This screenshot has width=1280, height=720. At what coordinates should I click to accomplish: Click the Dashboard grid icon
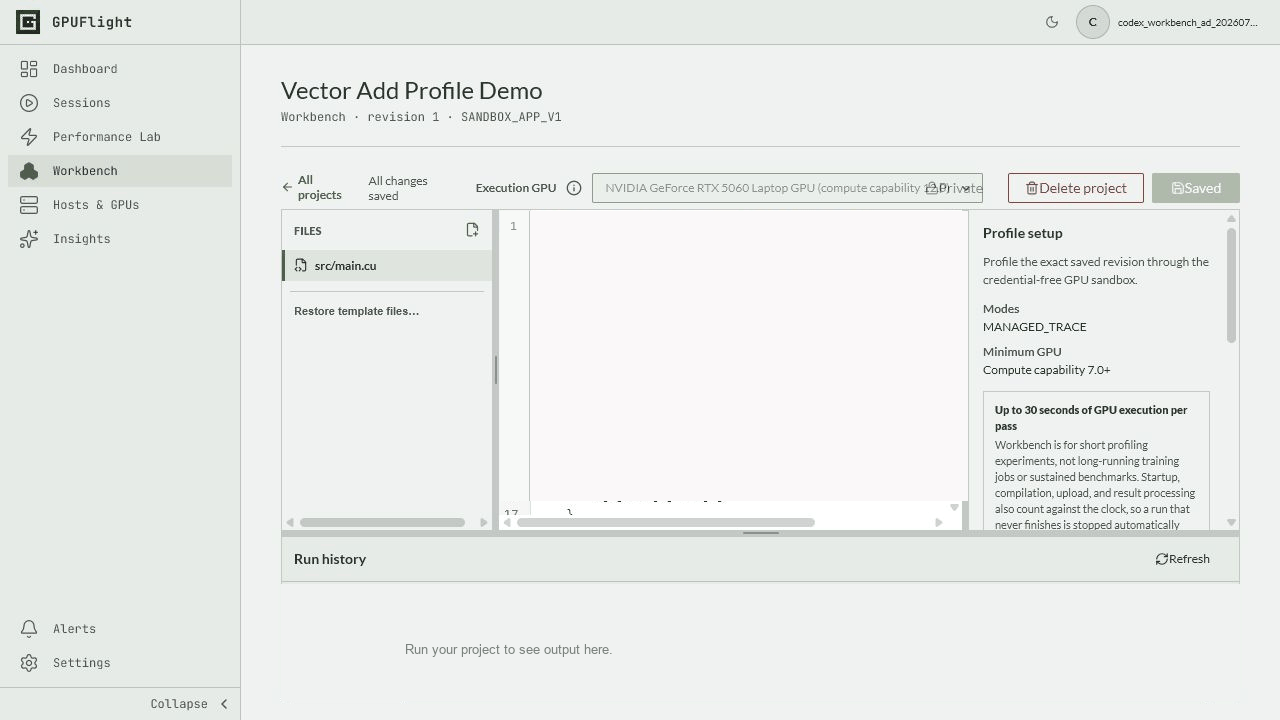point(29,69)
